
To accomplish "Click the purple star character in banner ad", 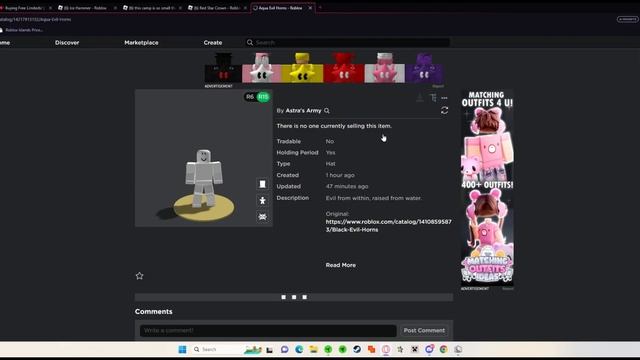I will [x=424, y=68].
